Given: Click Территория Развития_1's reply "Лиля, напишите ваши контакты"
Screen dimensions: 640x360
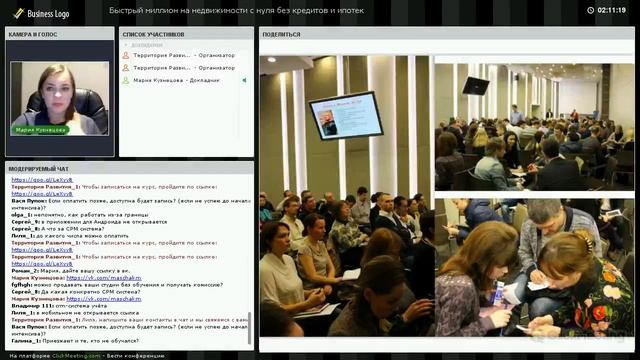Looking at the screenshot, I should coord(129,320).
